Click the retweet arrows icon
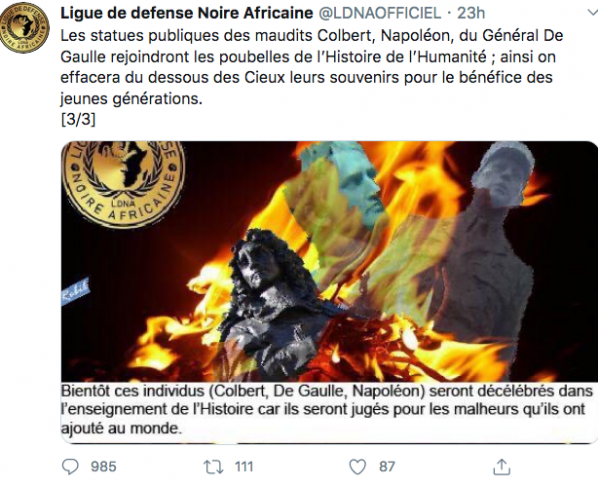The width and height of the screenshot is (598, 487). click(x=214, y=467)
